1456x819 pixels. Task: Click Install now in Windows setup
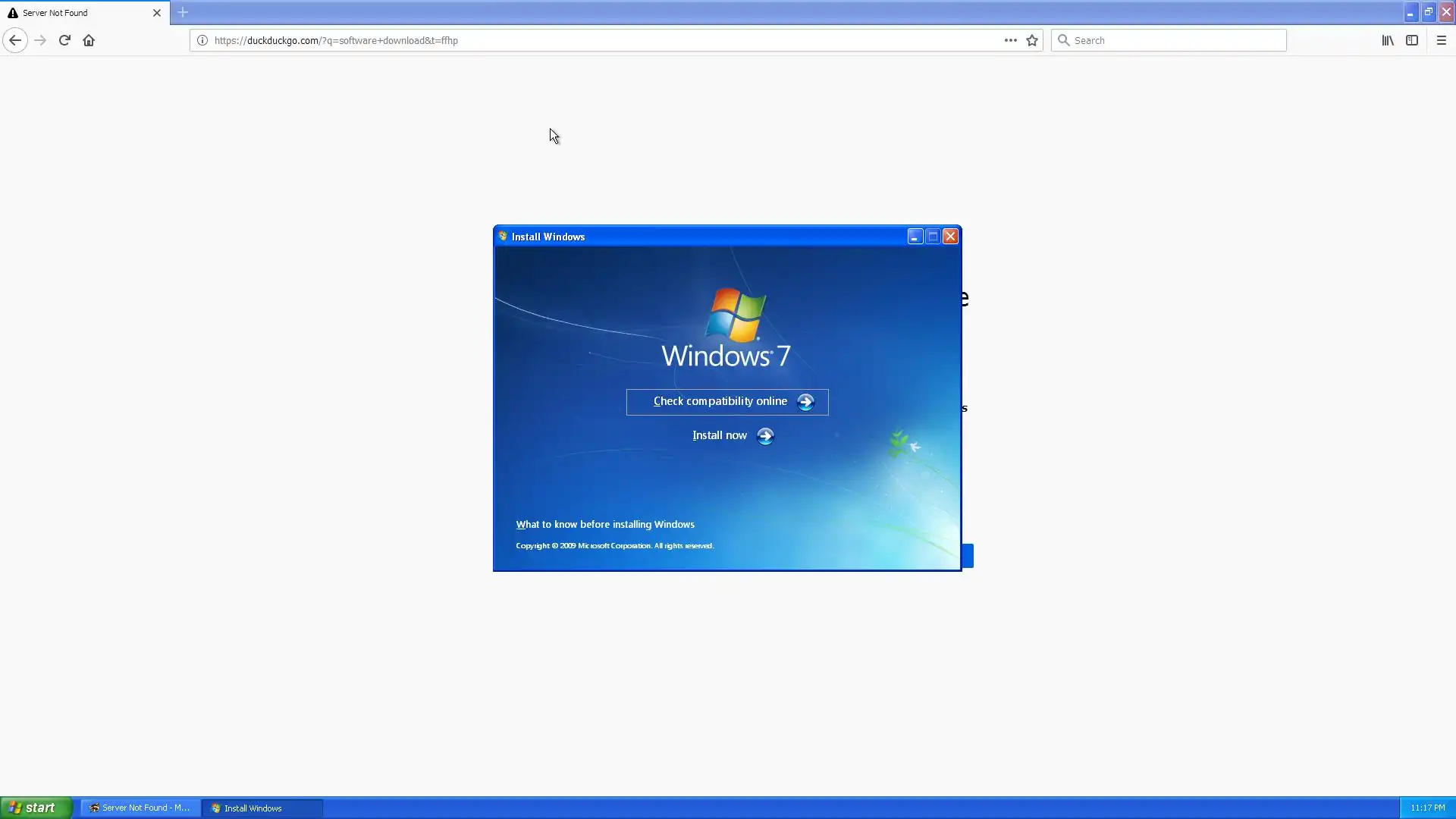(x=732, y=435)
